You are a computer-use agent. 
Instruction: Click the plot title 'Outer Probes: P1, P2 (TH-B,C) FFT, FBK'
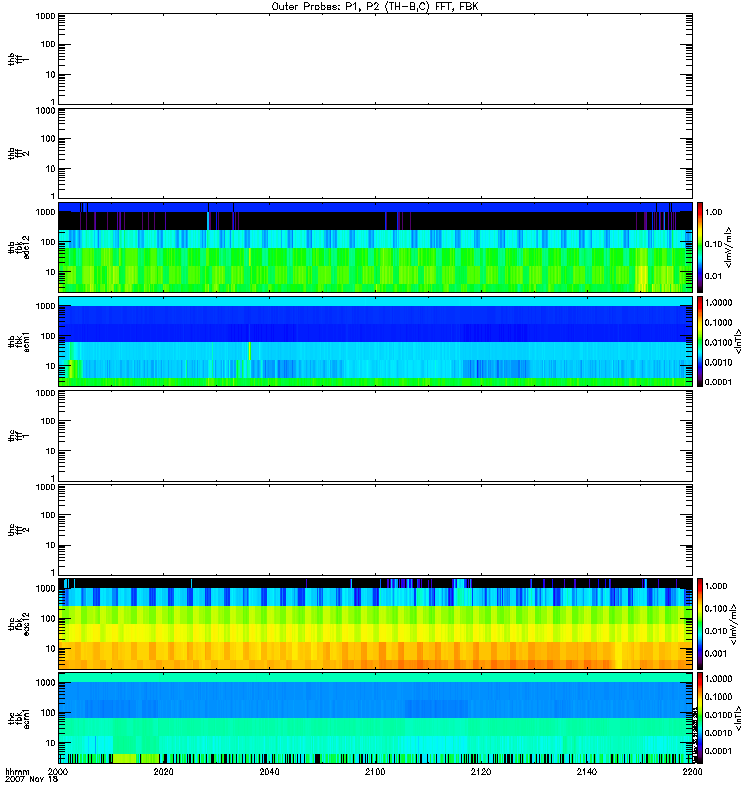(x=375, y=7)
